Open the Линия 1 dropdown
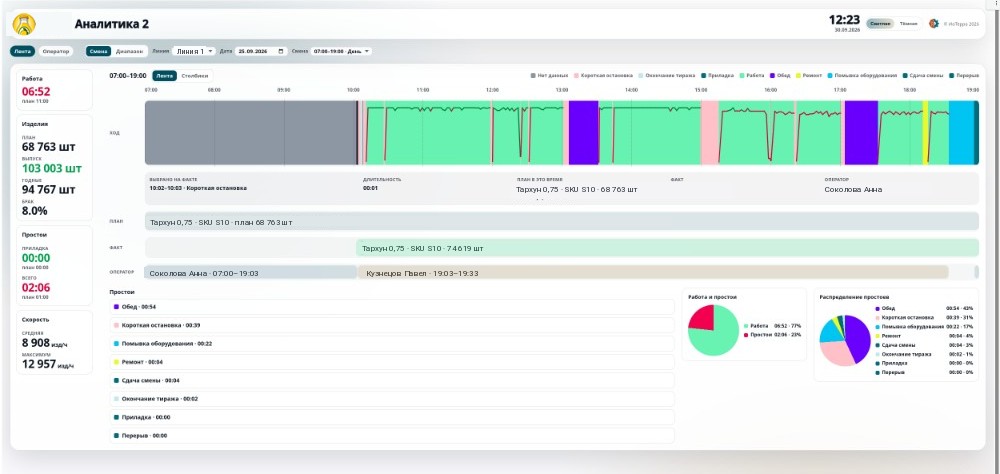Screen dimensions: 1000x474 pyautogui.click(x=193, y=51)
